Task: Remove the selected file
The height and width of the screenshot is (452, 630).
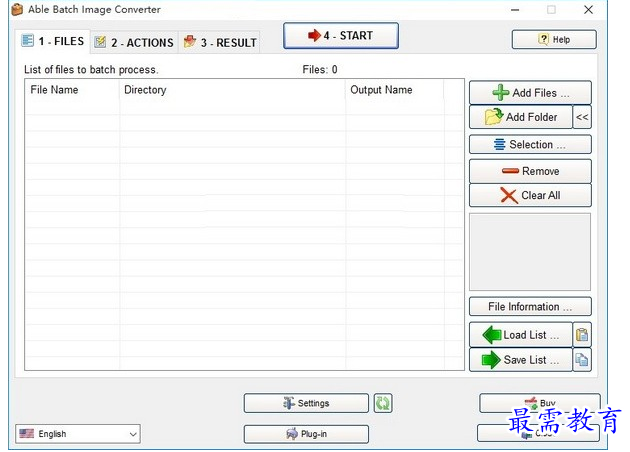Action: [530, 171]
